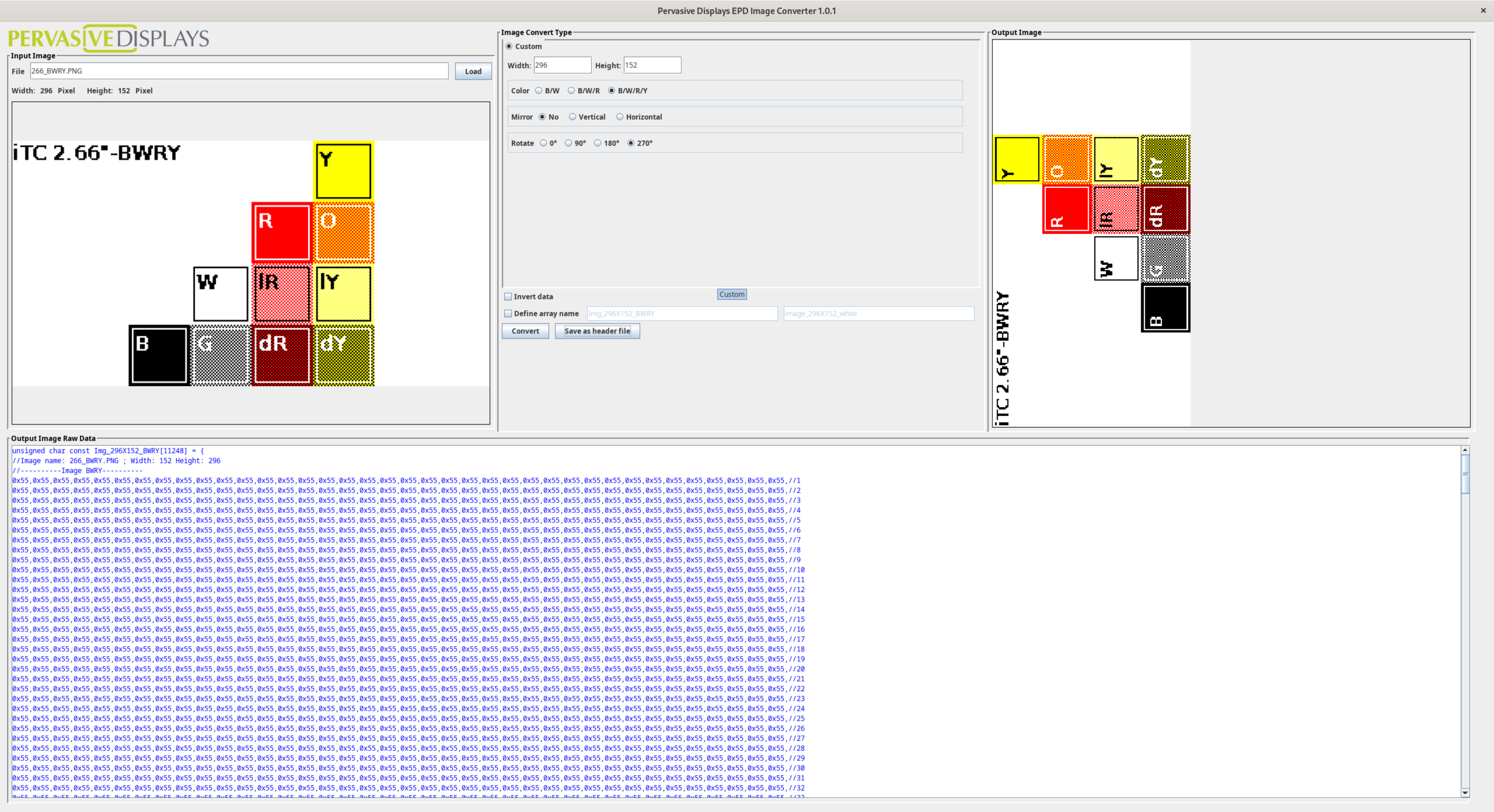Click the black B swatch in output image

pyautogui.click(x=1166, y=308)
